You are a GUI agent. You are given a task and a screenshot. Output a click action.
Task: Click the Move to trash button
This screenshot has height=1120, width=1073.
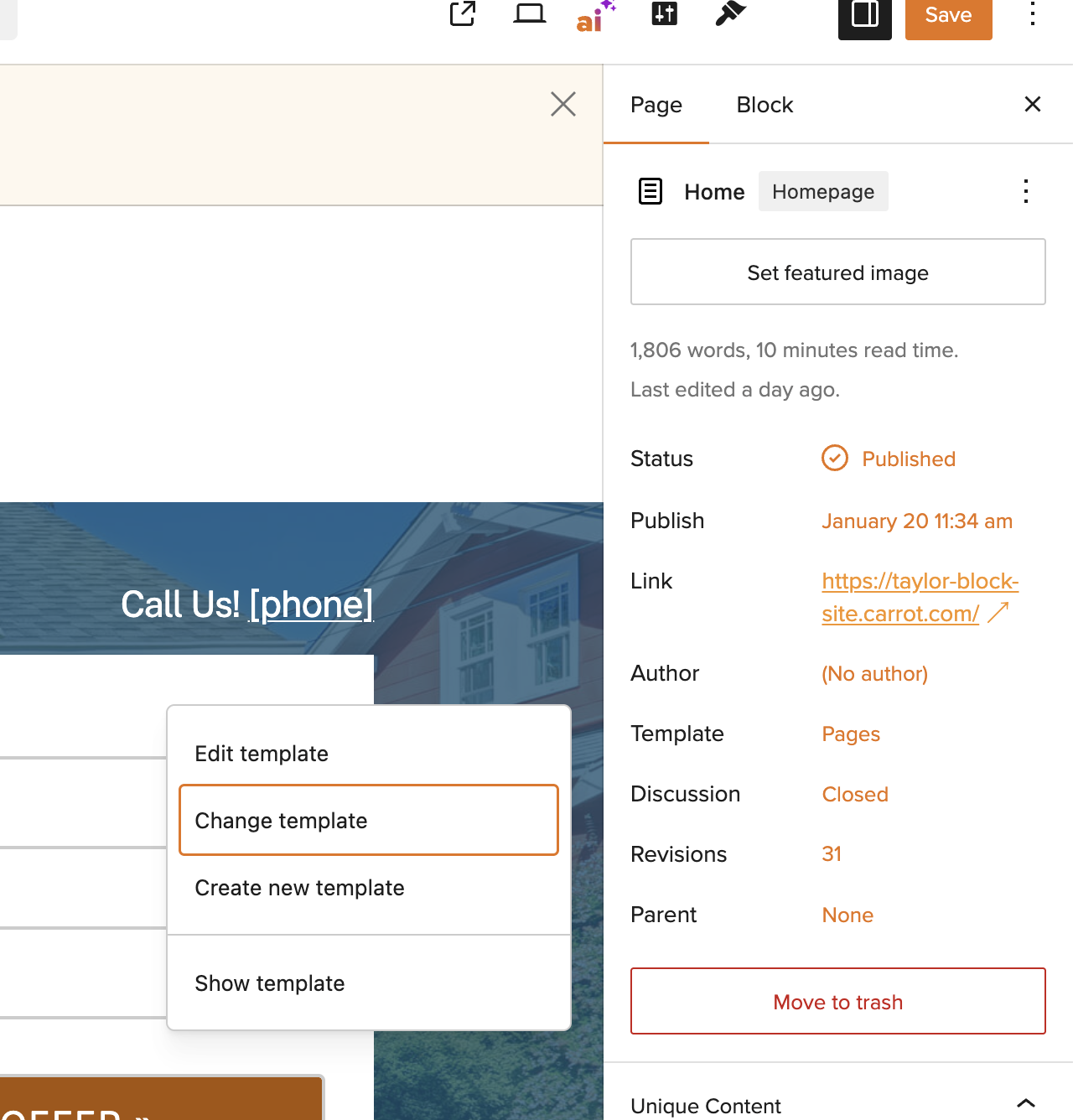tap(837, 1001)
